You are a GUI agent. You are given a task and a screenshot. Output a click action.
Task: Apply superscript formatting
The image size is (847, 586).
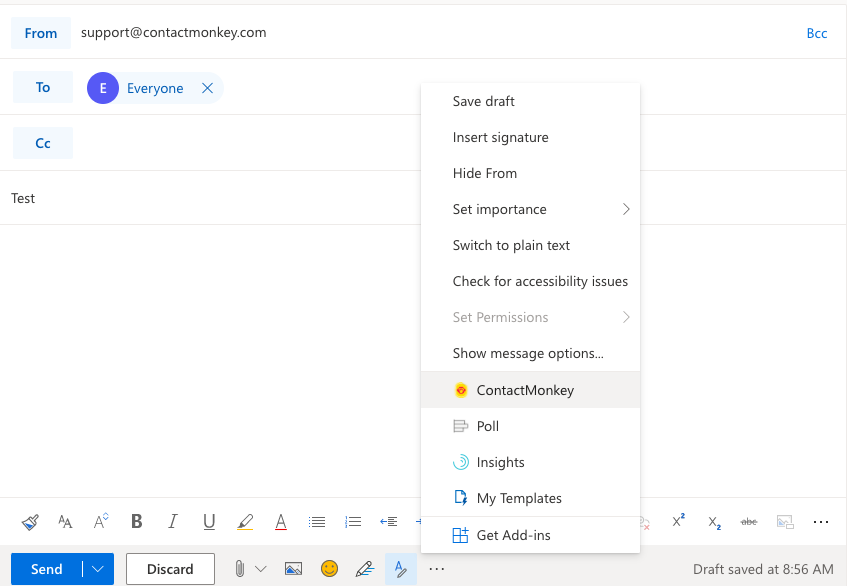(x=678, y=521)
